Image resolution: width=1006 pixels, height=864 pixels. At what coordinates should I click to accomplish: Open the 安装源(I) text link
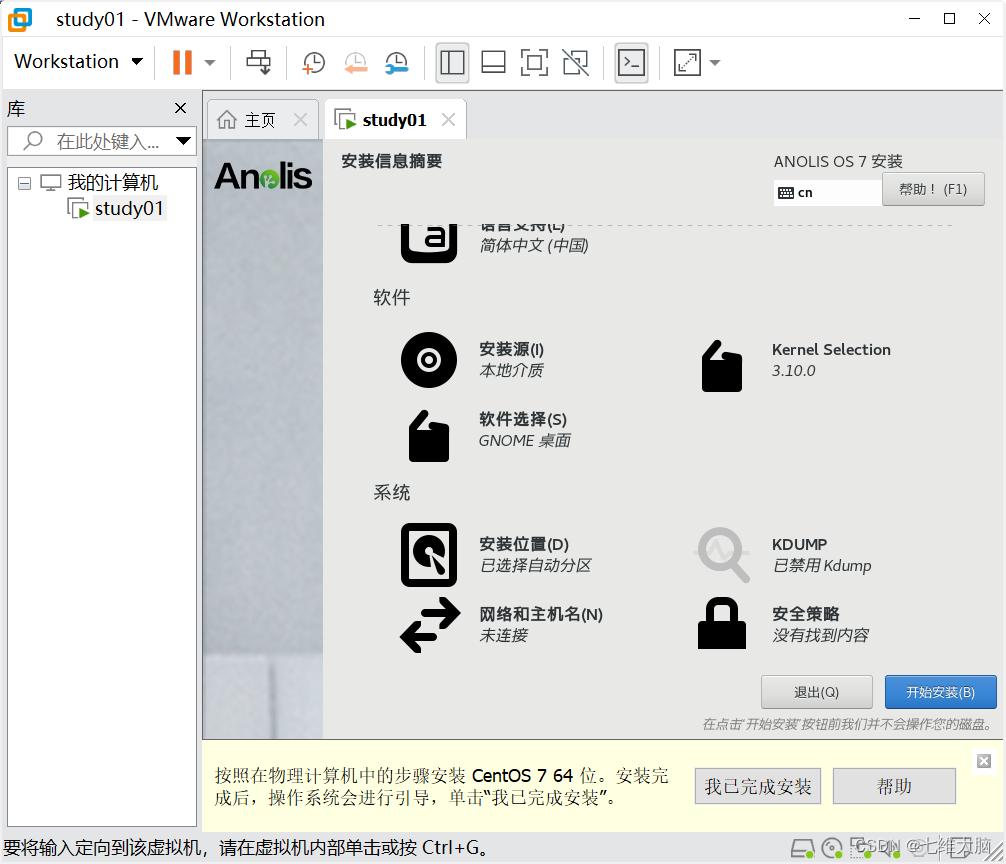coord(511,349)
